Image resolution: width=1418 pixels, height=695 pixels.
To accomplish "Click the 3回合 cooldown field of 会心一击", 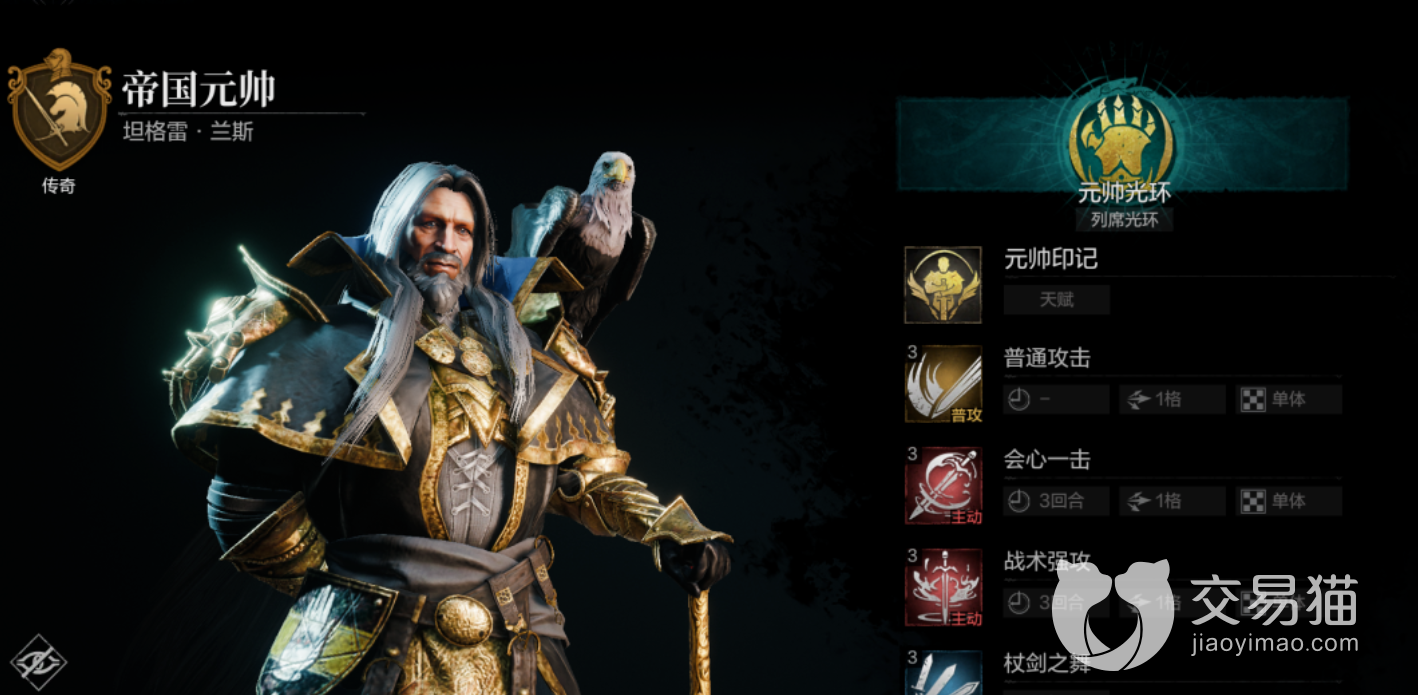I will (x=1056, y=501).
